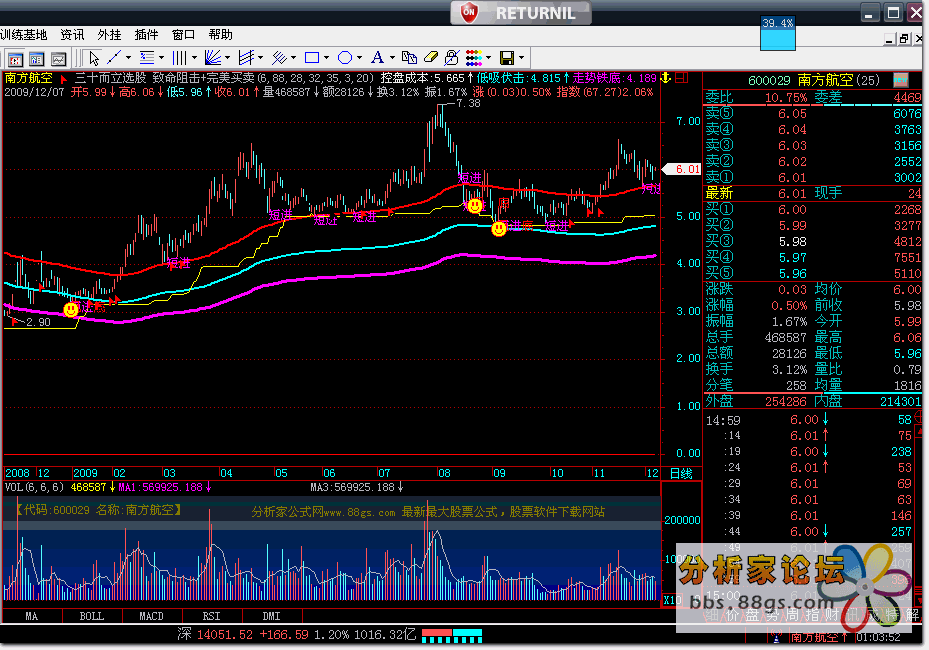Image resolution: width=929 pixels, height=650 pixels.
Task: Click the second blue window layout icon
Action: (37, 59)
